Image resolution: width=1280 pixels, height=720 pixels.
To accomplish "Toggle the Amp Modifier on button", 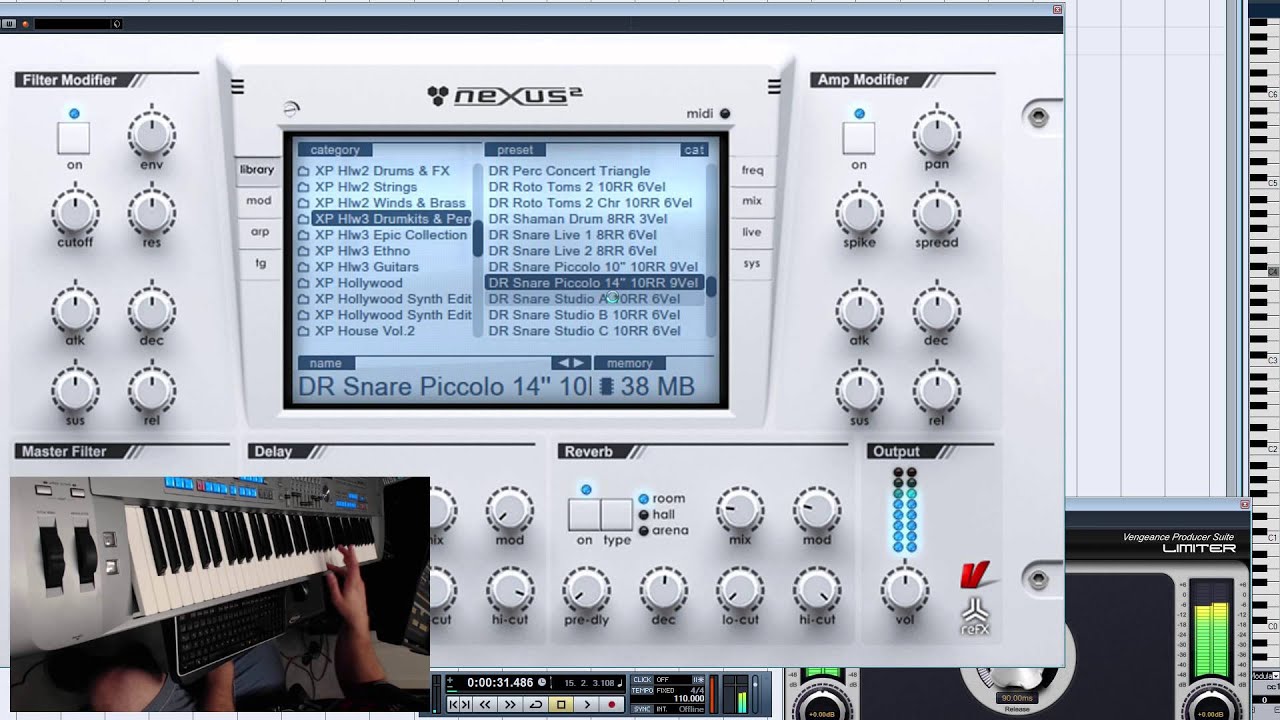I will click(x=859, y=138).
